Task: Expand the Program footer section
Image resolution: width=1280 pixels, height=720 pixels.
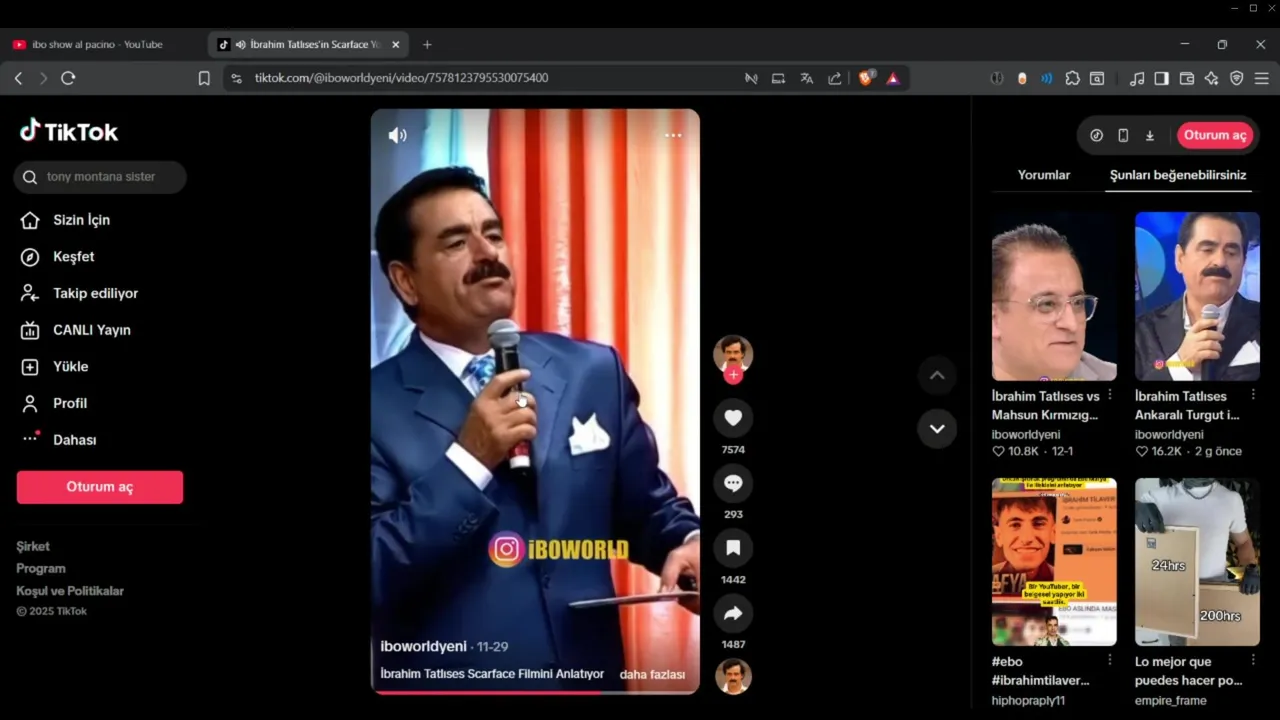Action: [41, 568]
